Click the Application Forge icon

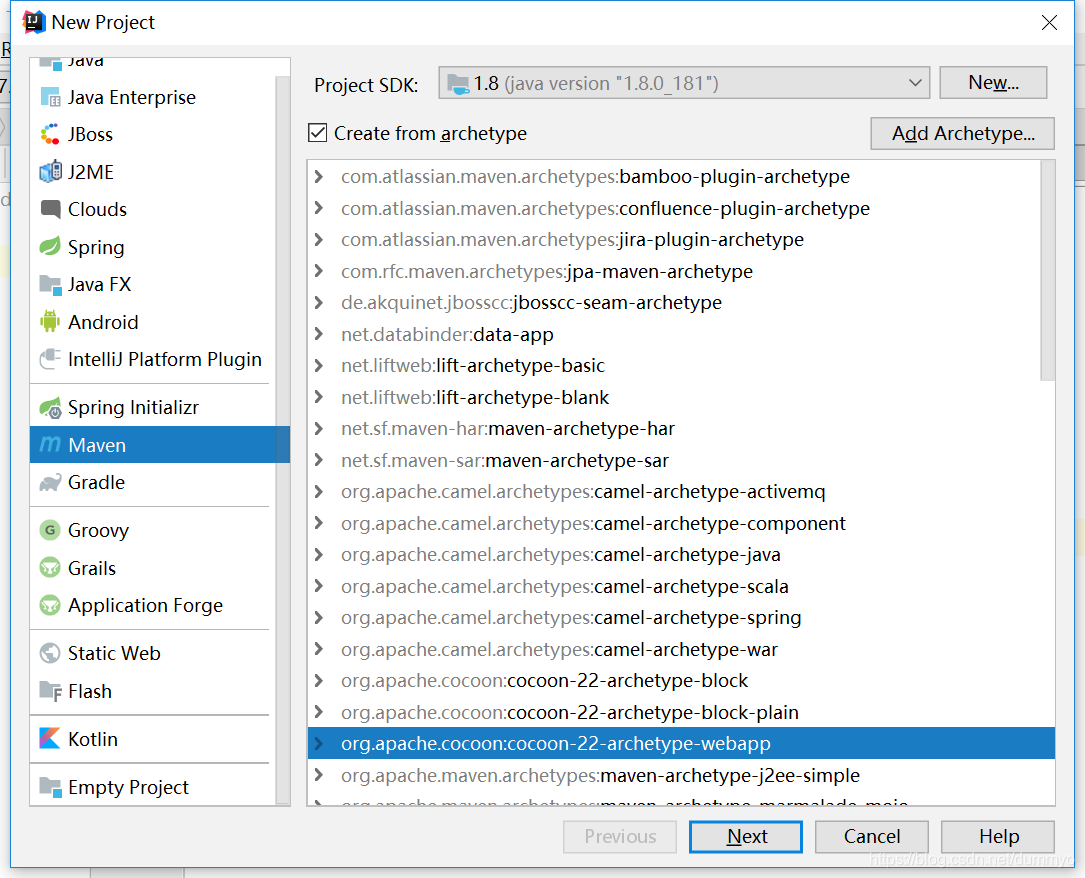(51, 605)
